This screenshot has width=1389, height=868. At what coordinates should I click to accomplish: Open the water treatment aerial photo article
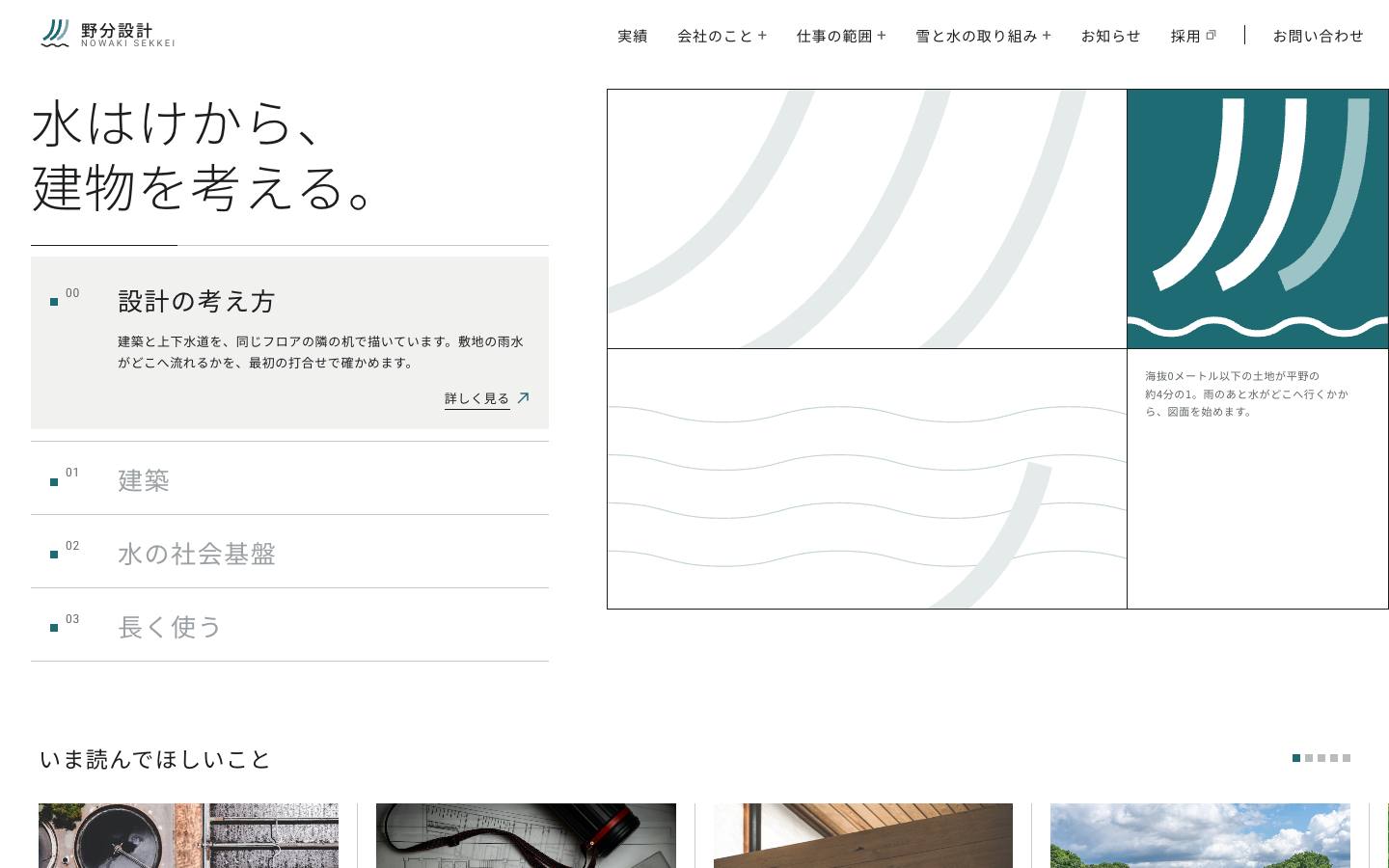[x=188, y=835]
